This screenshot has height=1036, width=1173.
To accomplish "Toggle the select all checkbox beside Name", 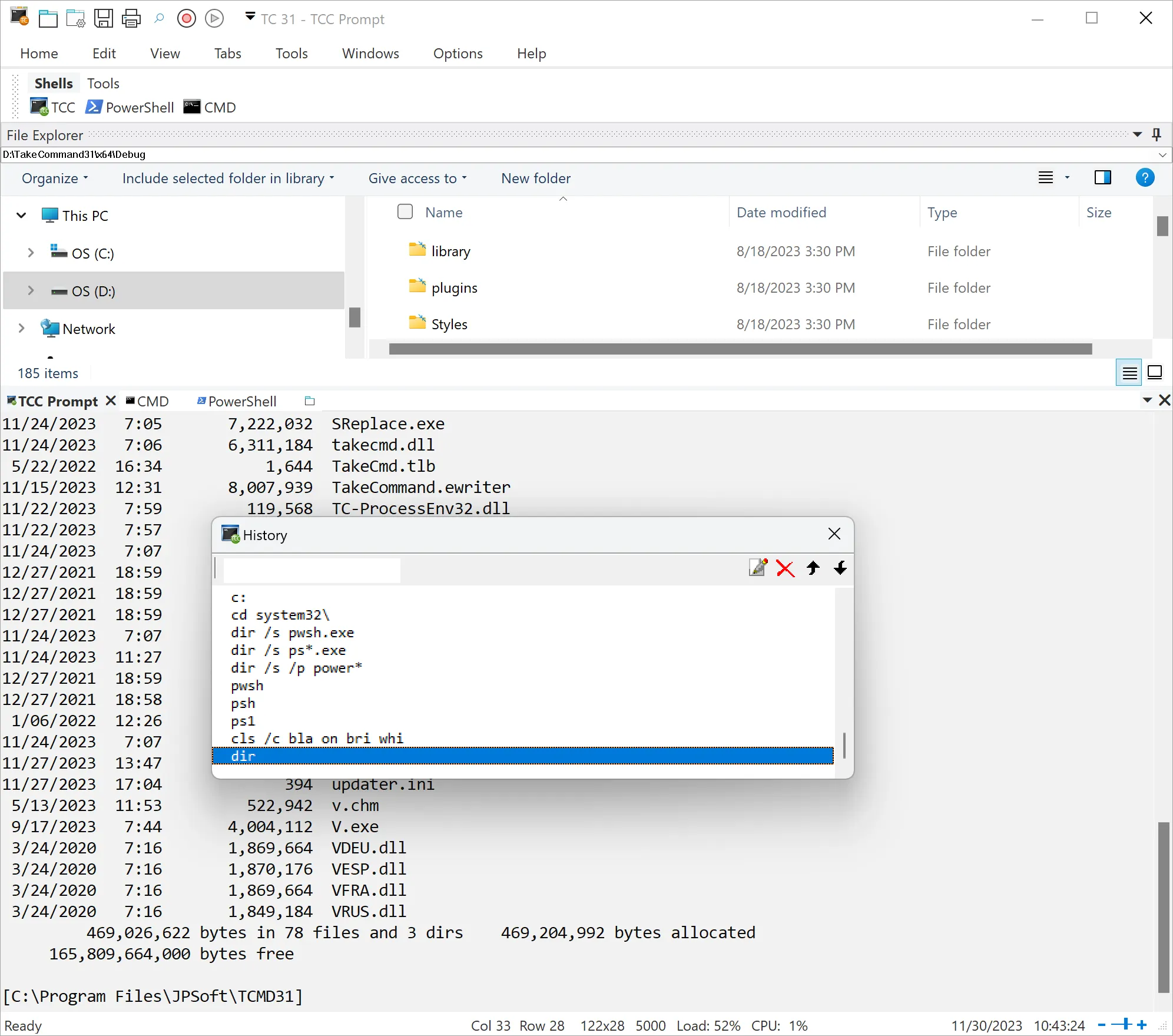I will point(405,211).
